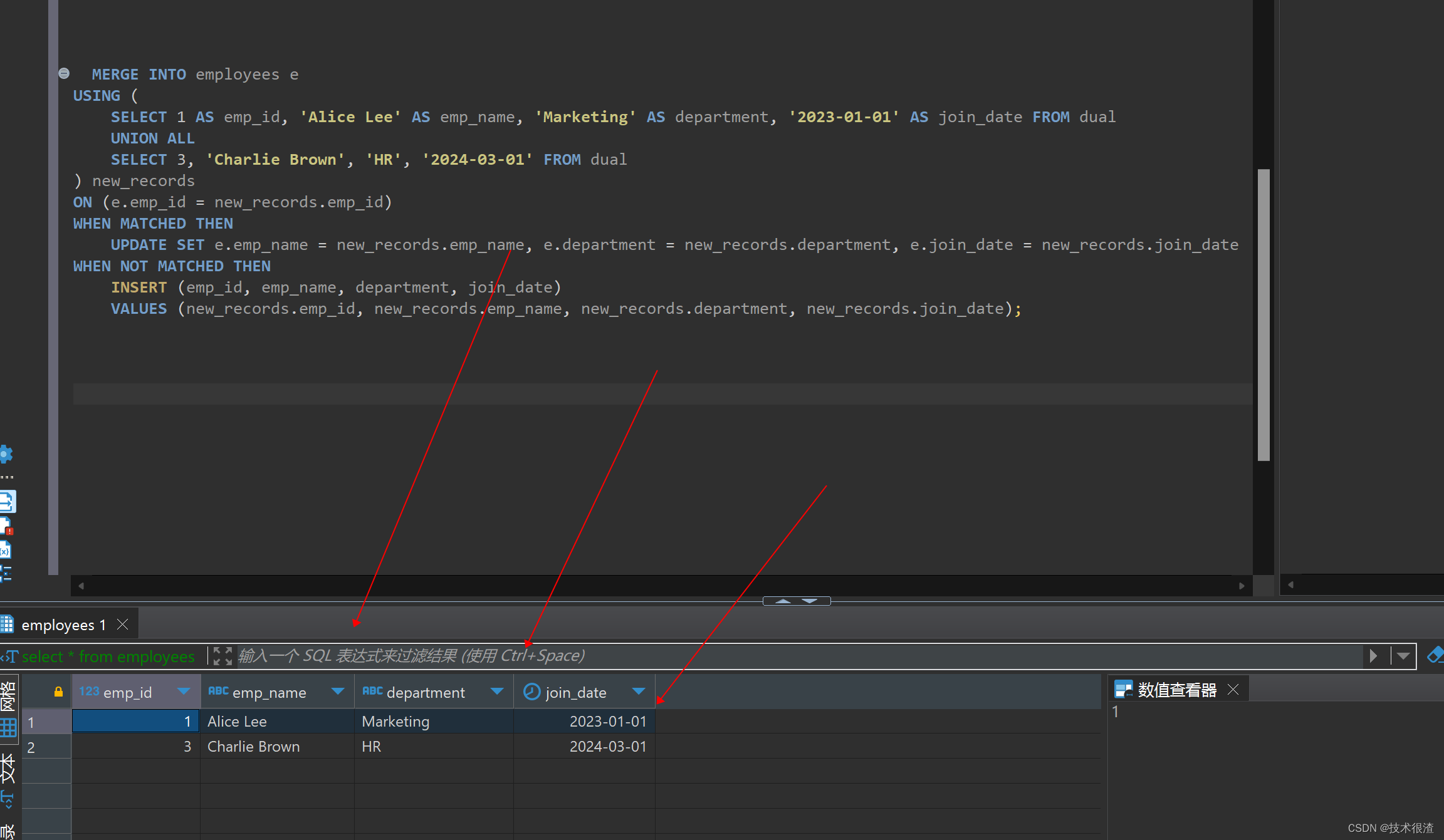Click the 'select * from employees' query label
The width and height of the screenshot is (1444, 840).
(108, 656)
